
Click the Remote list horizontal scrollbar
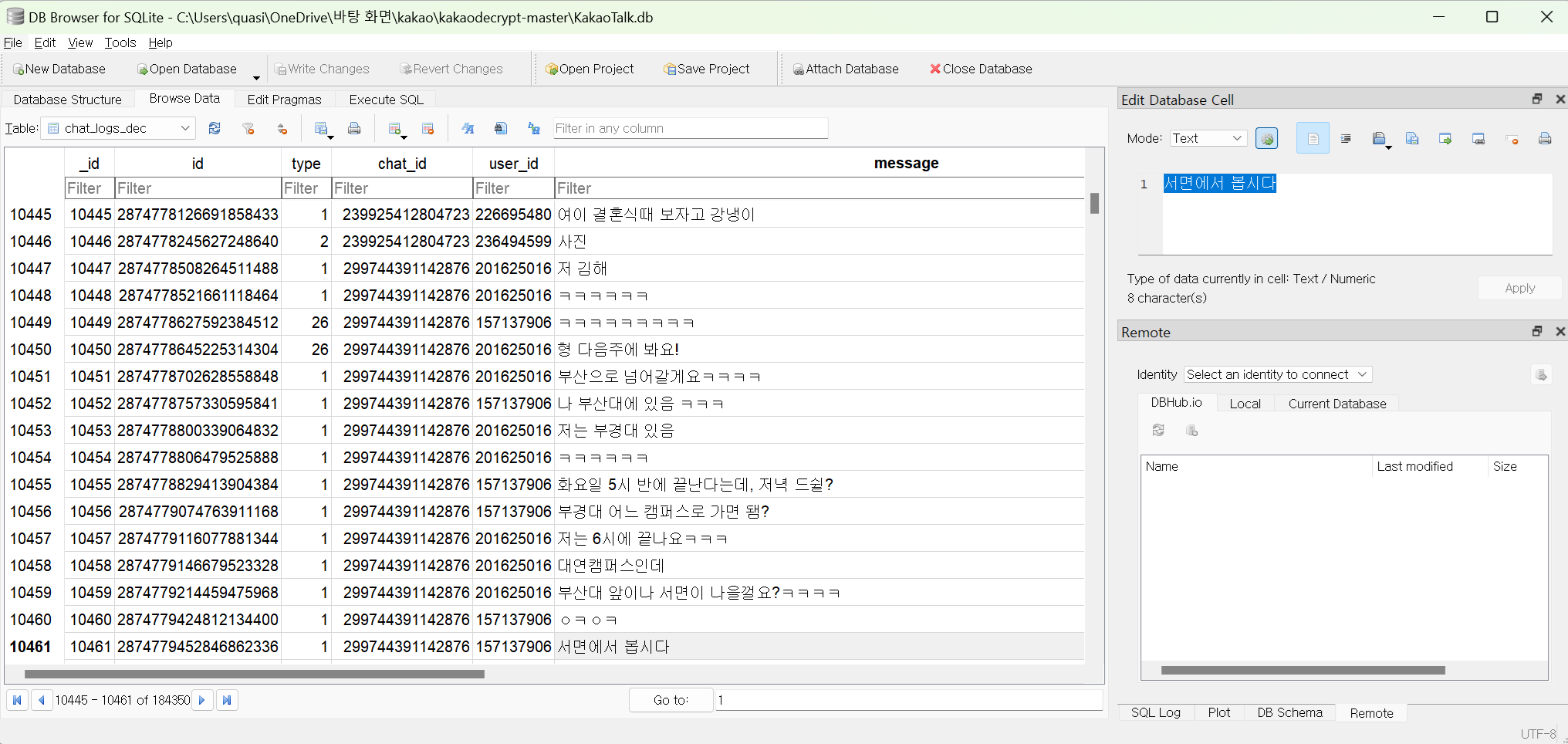[x=1303, y=670]
